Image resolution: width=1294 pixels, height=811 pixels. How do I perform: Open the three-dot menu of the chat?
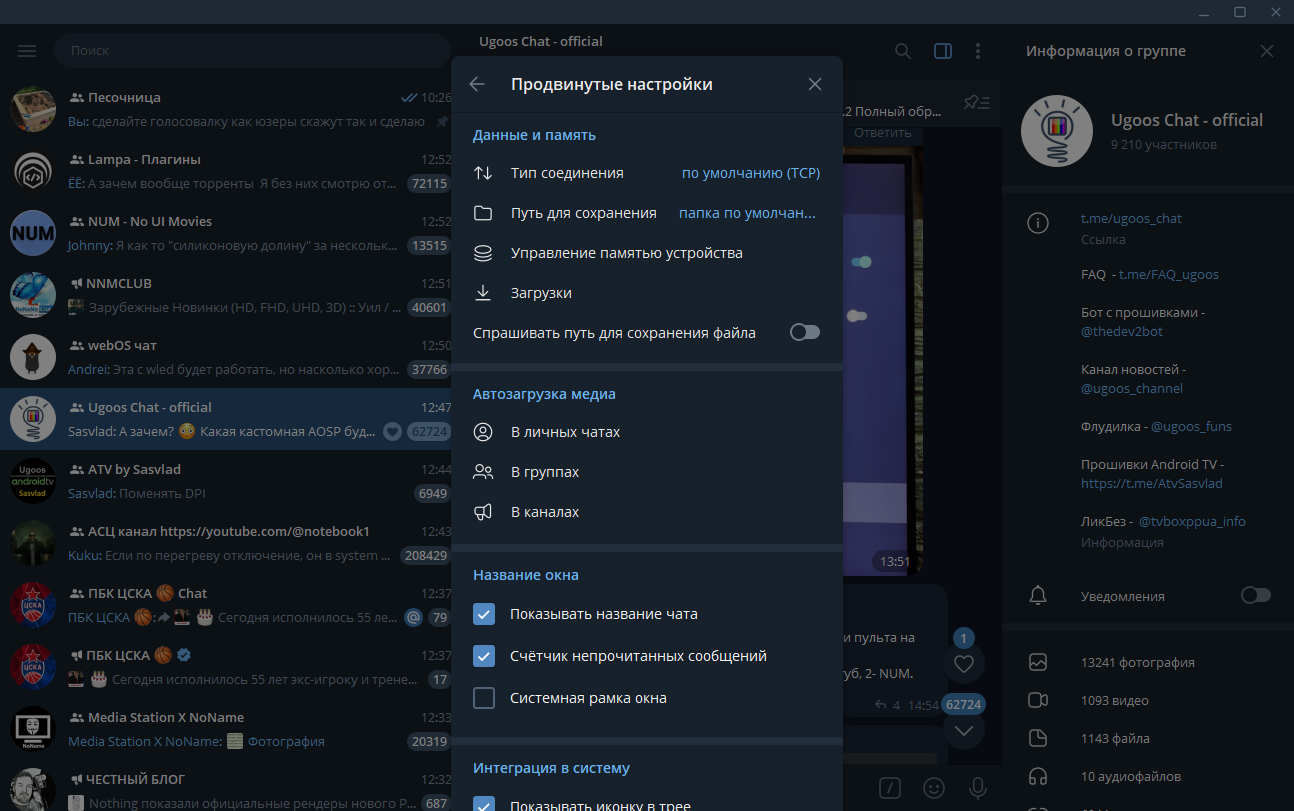978,51
